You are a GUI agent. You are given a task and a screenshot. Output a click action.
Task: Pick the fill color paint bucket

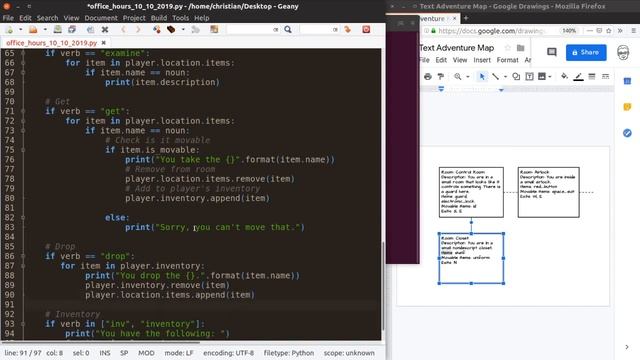[564, 77]
